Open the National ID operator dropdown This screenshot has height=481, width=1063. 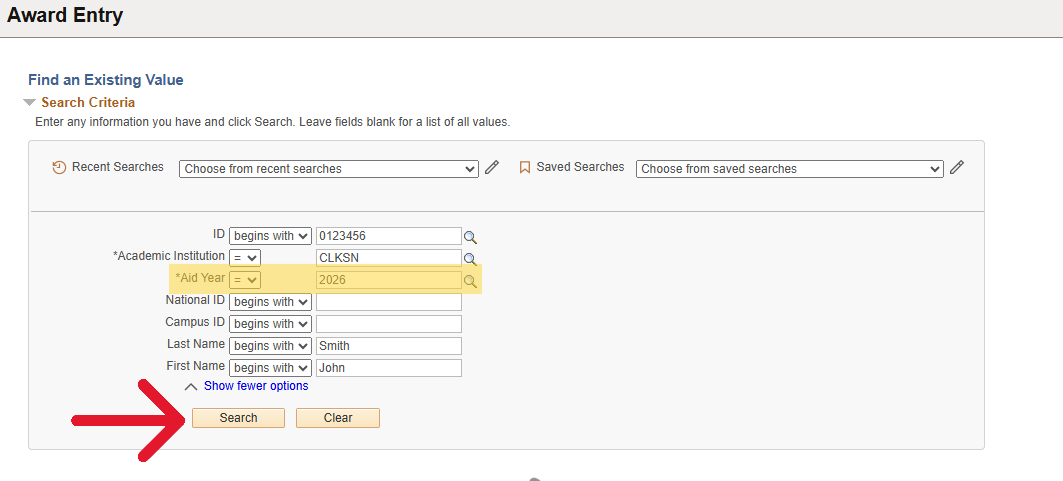pos(269,302)
